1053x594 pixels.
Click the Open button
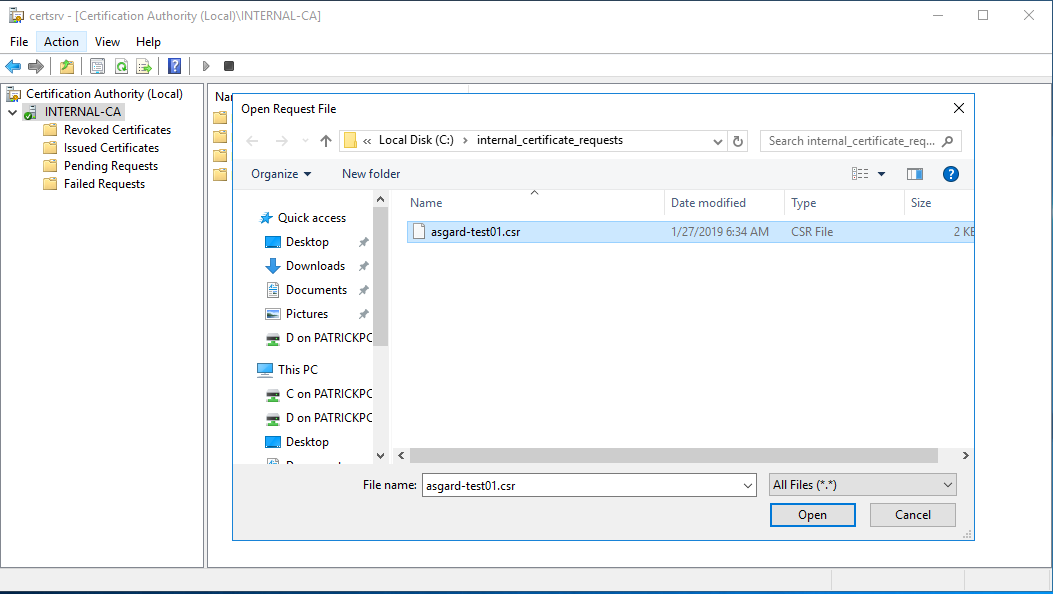(x=812, y=515)
